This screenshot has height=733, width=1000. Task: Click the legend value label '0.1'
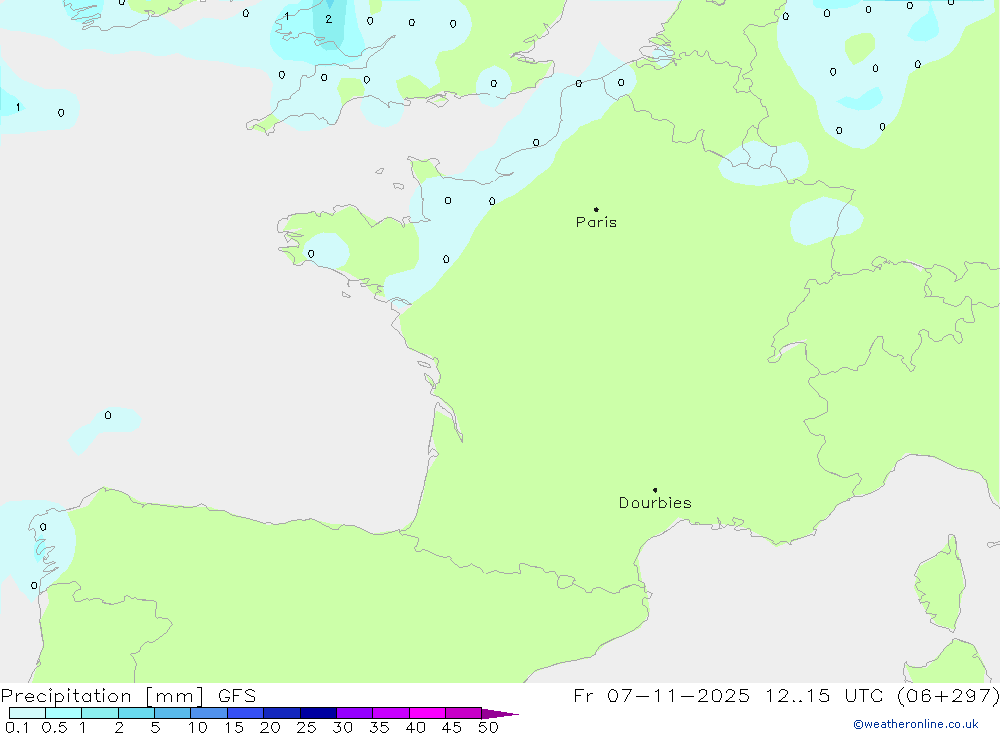coord(17,727)
